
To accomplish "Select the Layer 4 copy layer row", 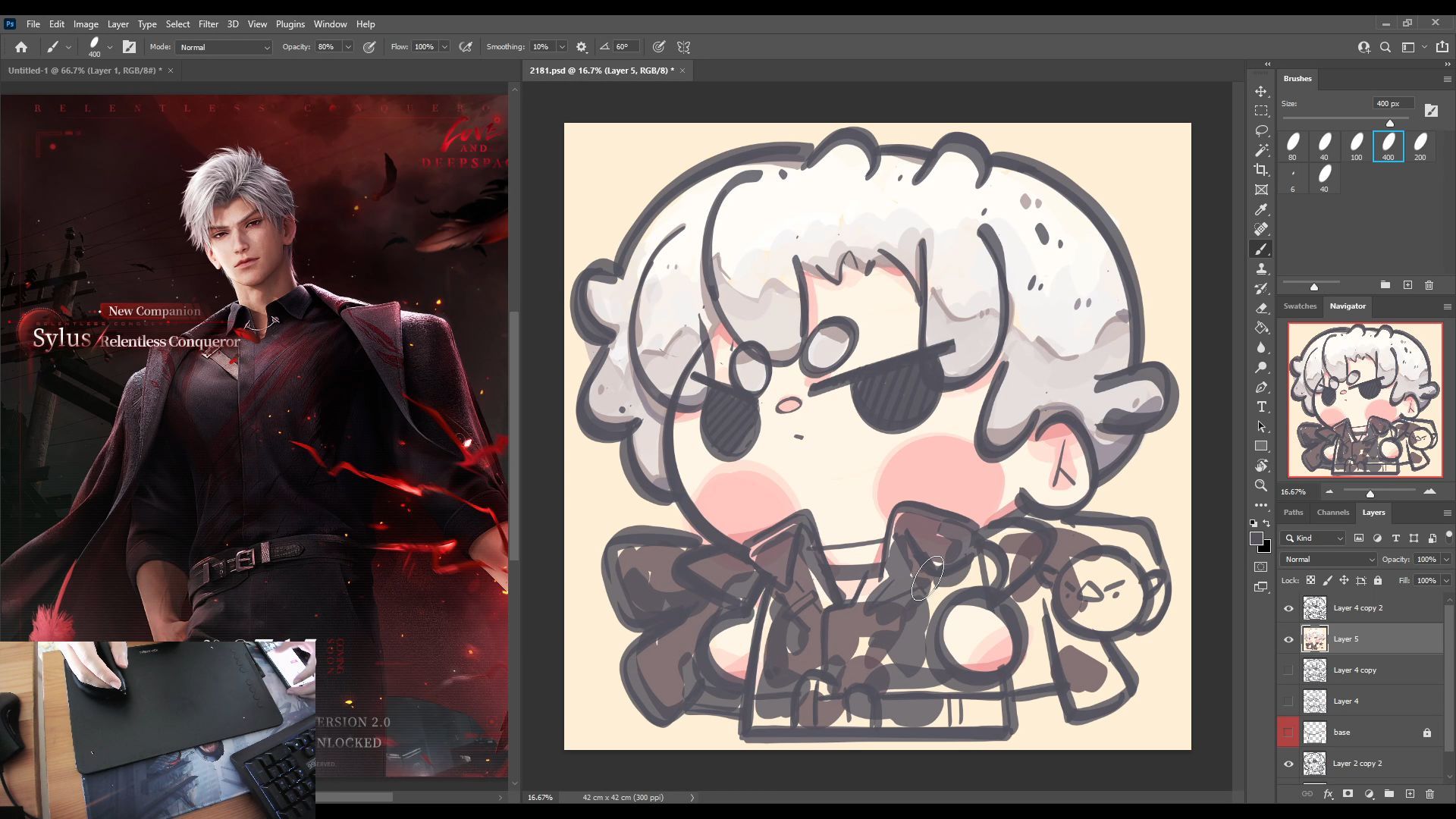I will click(x=1360, y=670).
